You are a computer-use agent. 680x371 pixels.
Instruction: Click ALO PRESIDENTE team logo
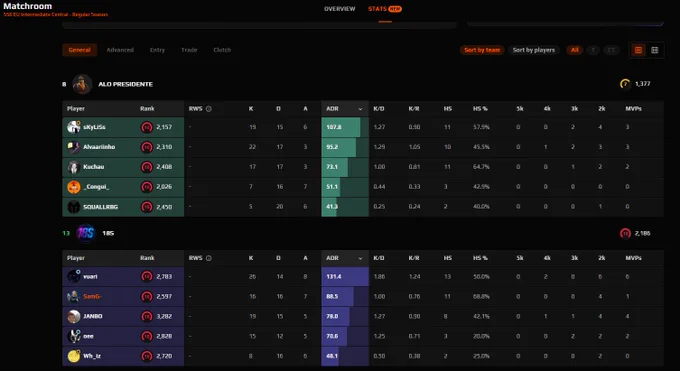coord(82,84)
